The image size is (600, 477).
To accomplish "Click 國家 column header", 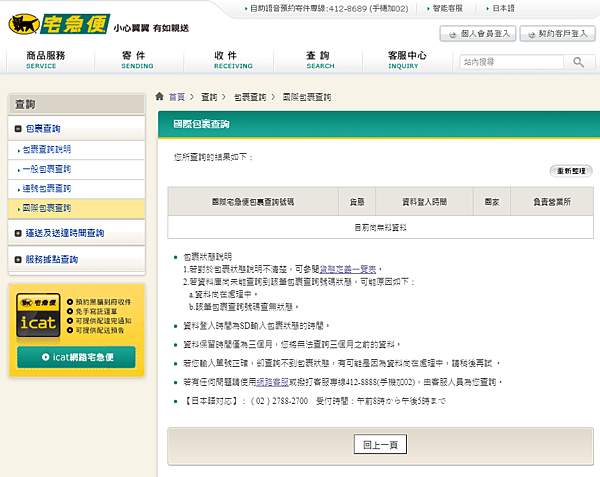I will coord(492,202).
